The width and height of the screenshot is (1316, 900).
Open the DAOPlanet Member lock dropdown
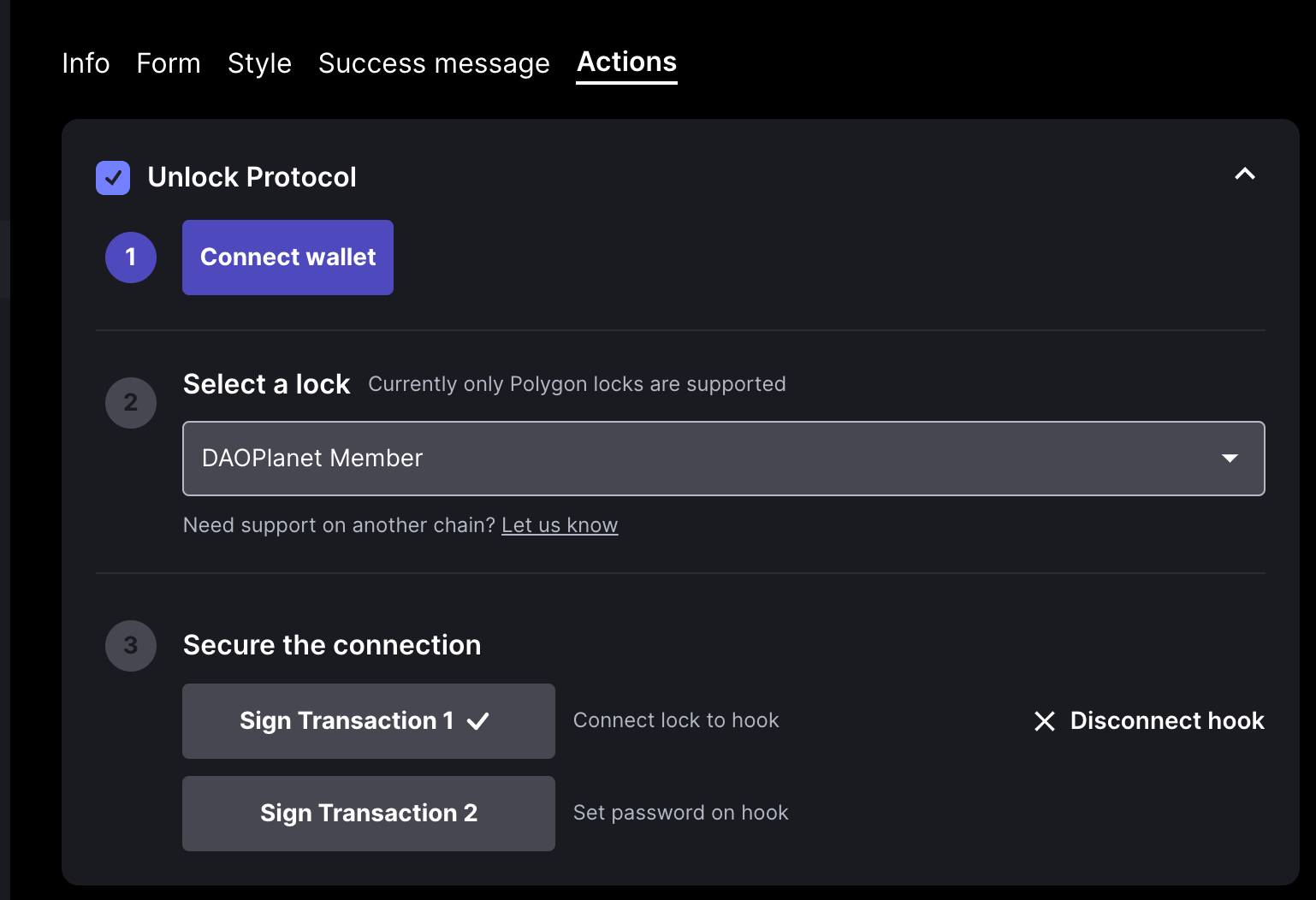click(x=724, y=459)
